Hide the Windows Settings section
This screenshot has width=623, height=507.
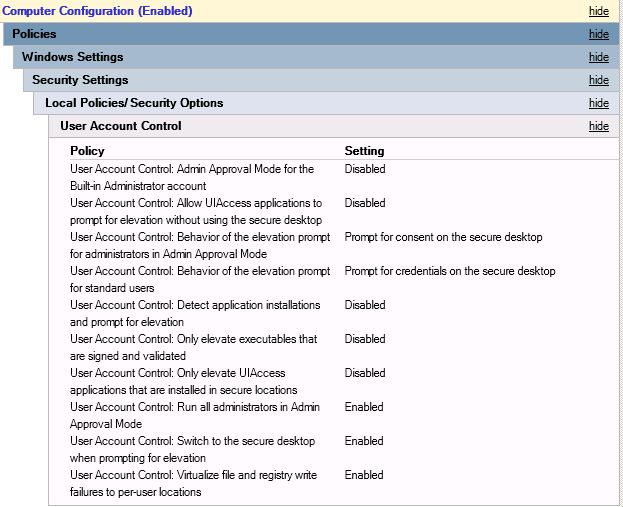tap(598, 57)
